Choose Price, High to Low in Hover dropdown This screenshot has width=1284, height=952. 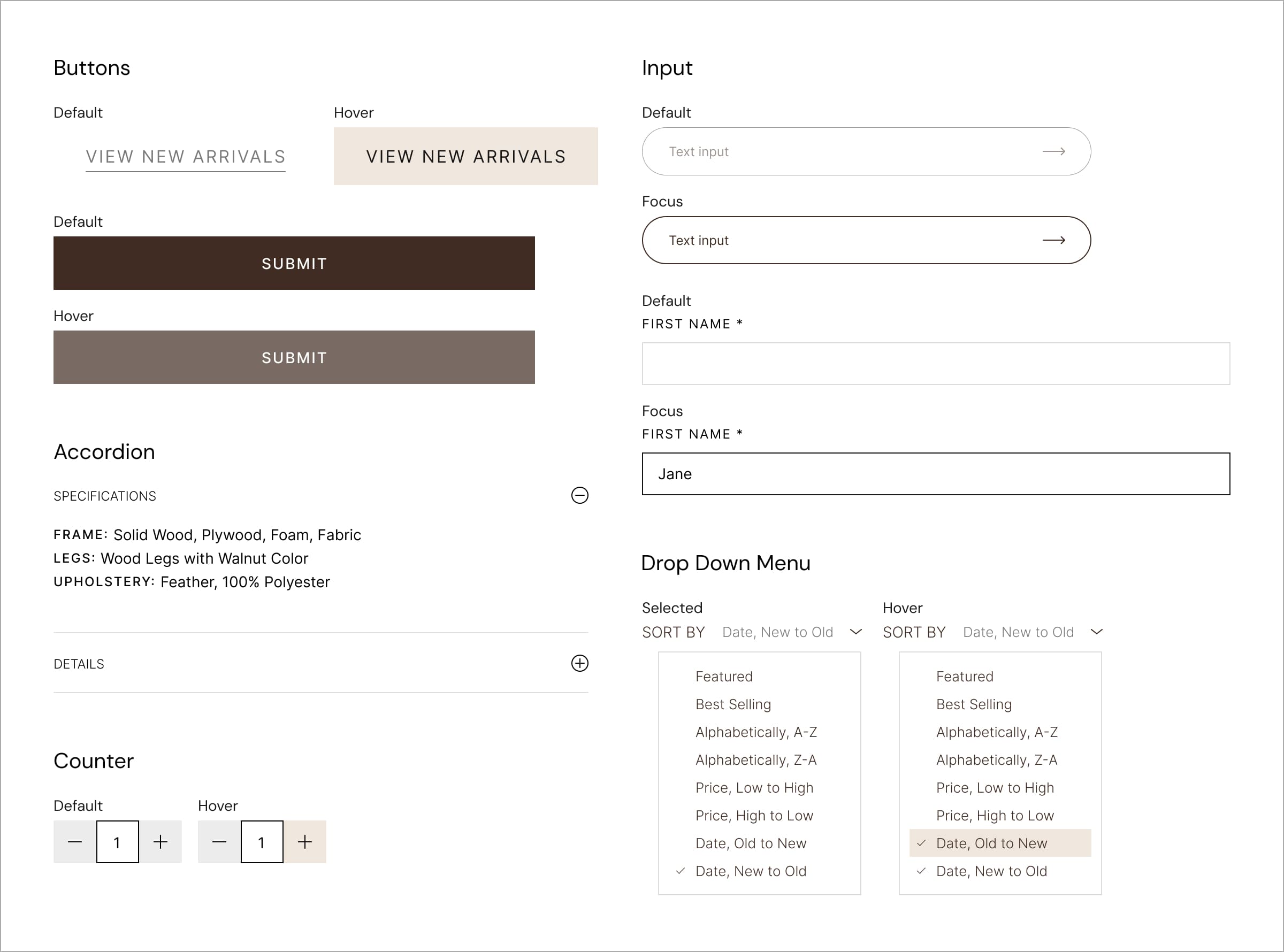(1000, 816)
